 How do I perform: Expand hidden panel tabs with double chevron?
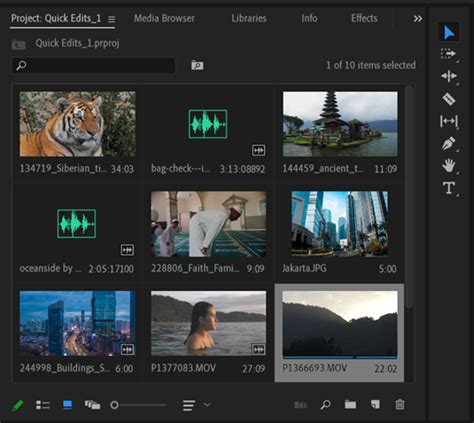pyautogui.click(x=418, y=19)
